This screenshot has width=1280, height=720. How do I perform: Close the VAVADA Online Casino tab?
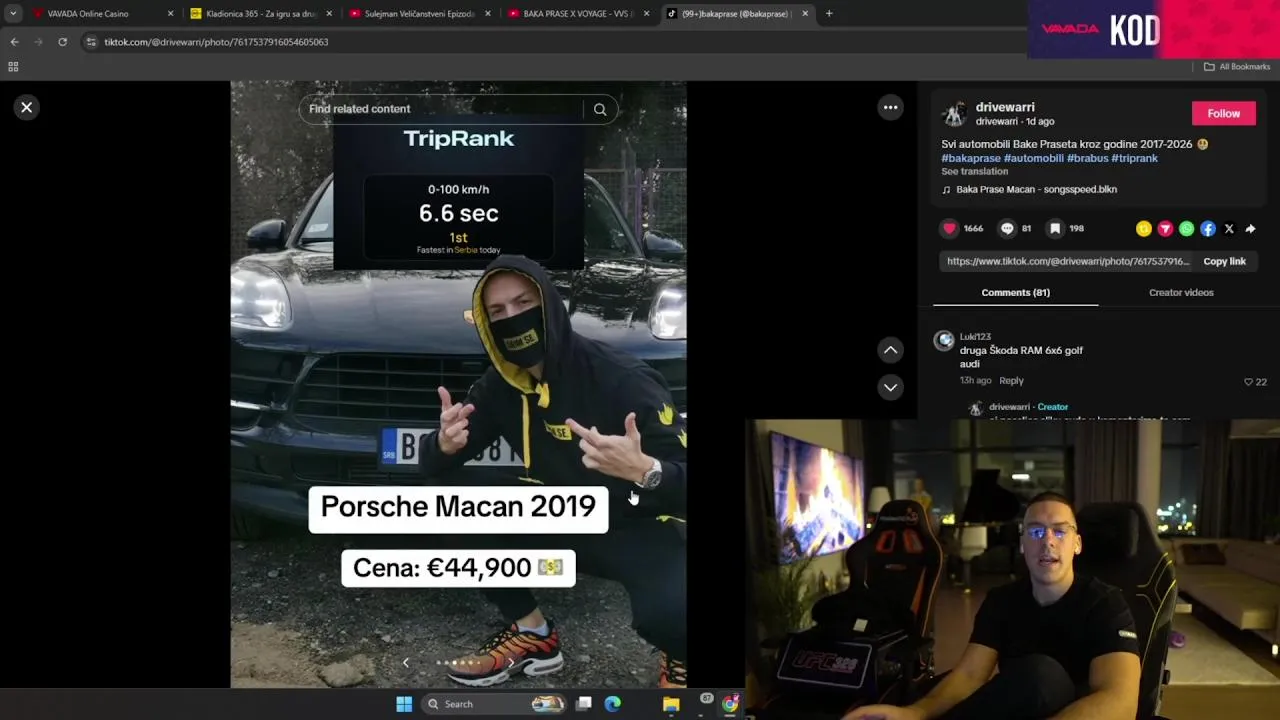click(170, 14)
